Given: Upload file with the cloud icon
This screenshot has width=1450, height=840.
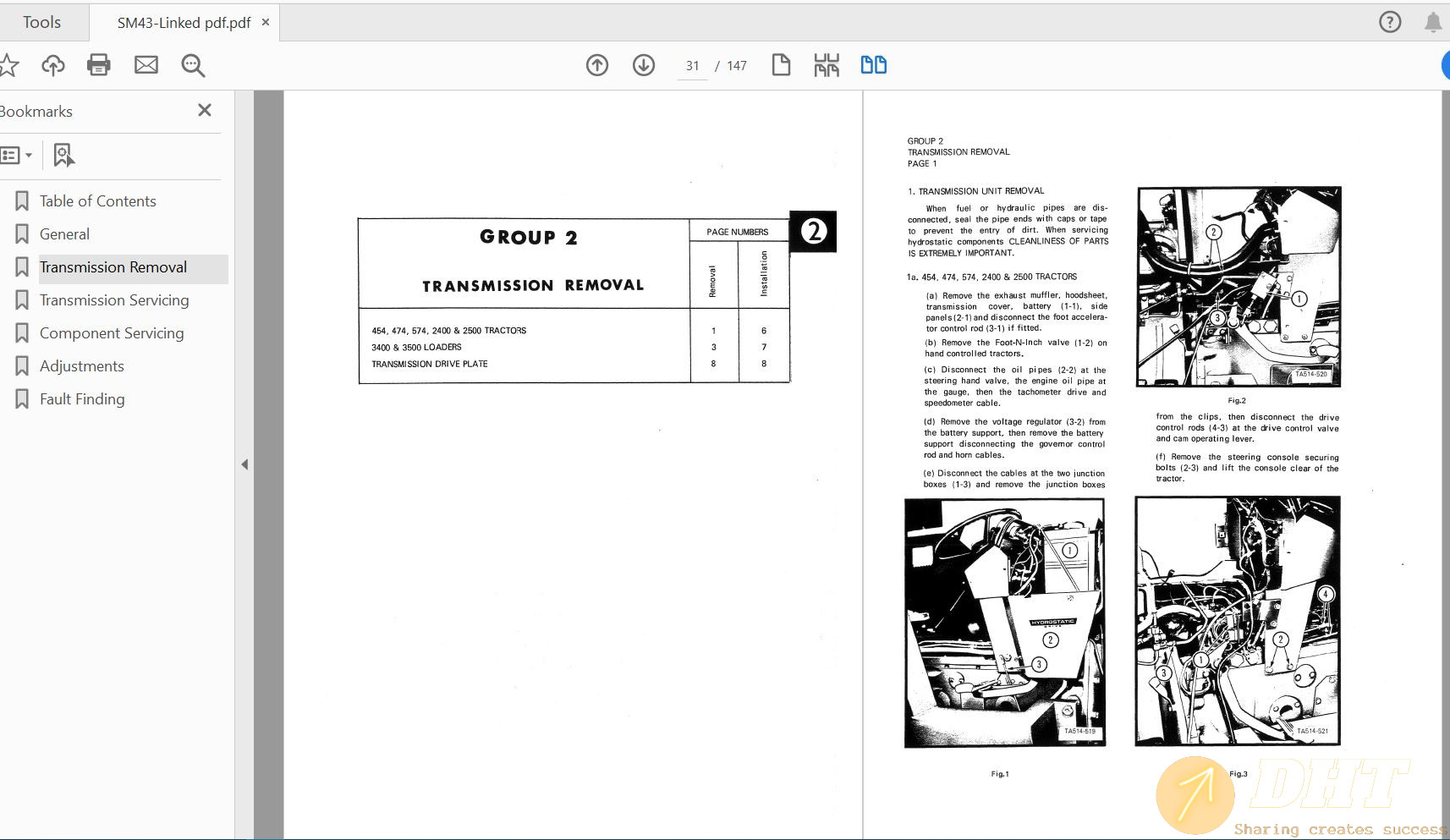Looking at the screenshot, I should (52, 65).
